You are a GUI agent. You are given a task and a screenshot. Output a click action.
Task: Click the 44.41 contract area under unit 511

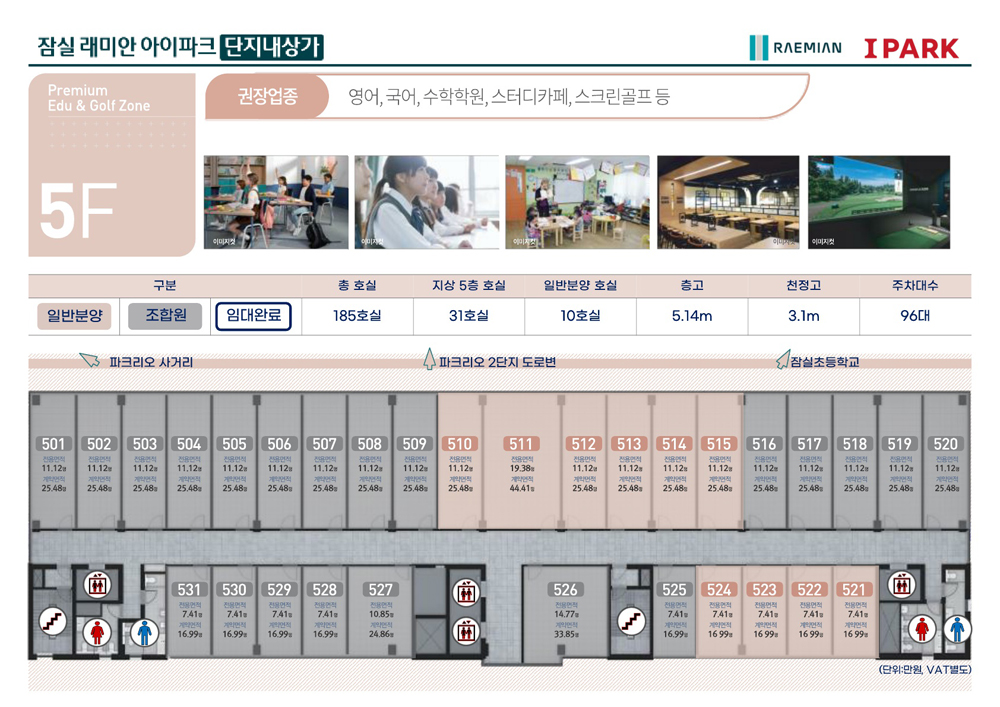(x=522, y=488)
